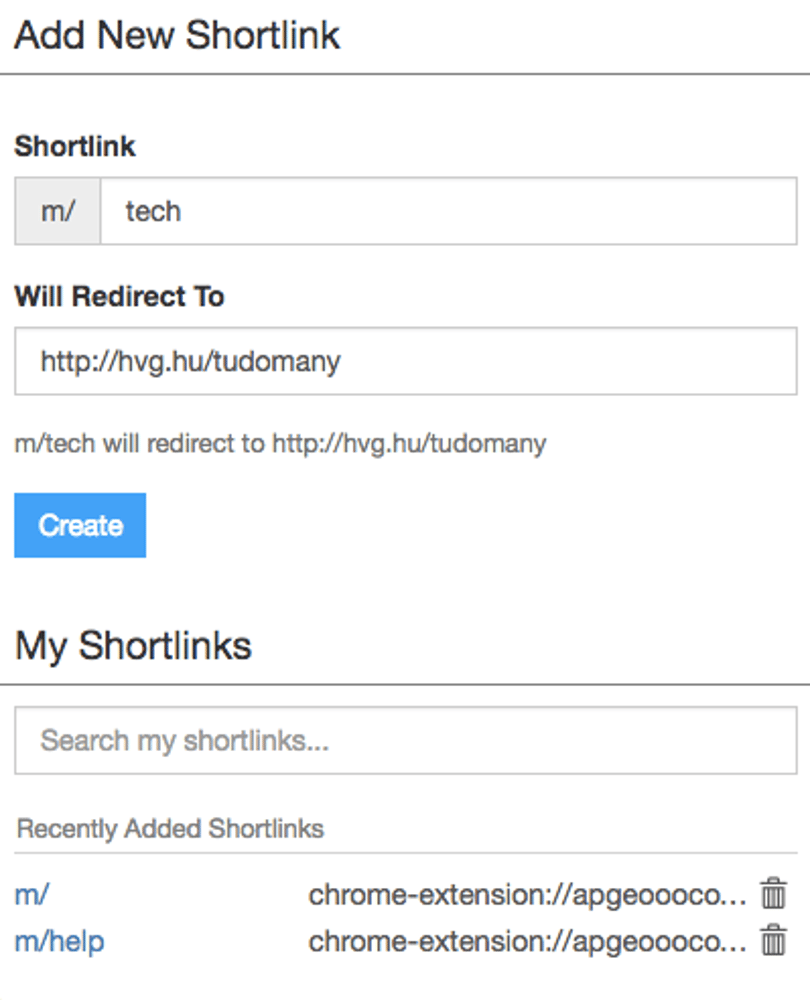Click the divider line below Add New Shortlink
810x1000 pixels.
pyautogui.click(x=405, y=74)
